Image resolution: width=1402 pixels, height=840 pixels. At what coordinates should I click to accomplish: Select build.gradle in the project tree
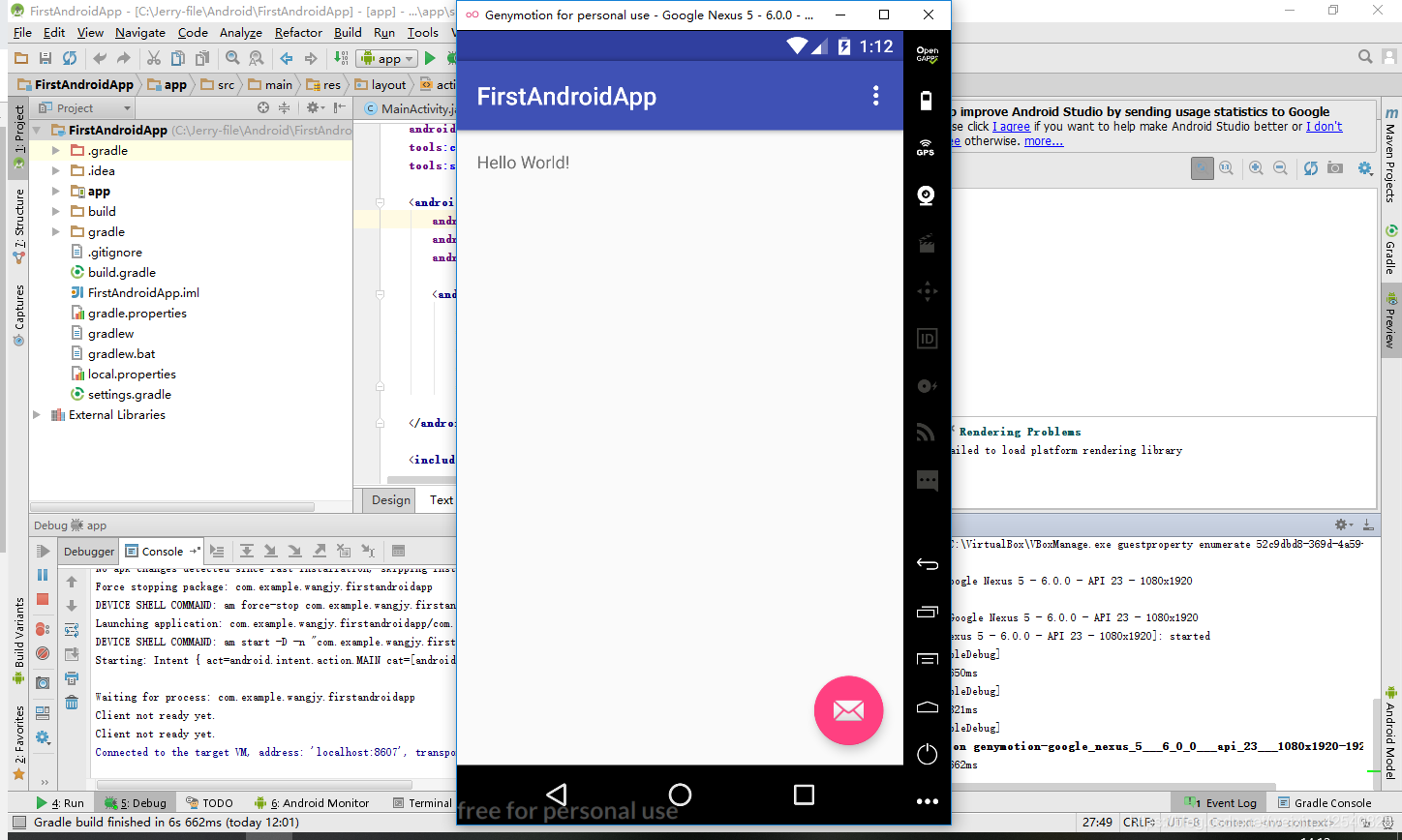[121, 273]
